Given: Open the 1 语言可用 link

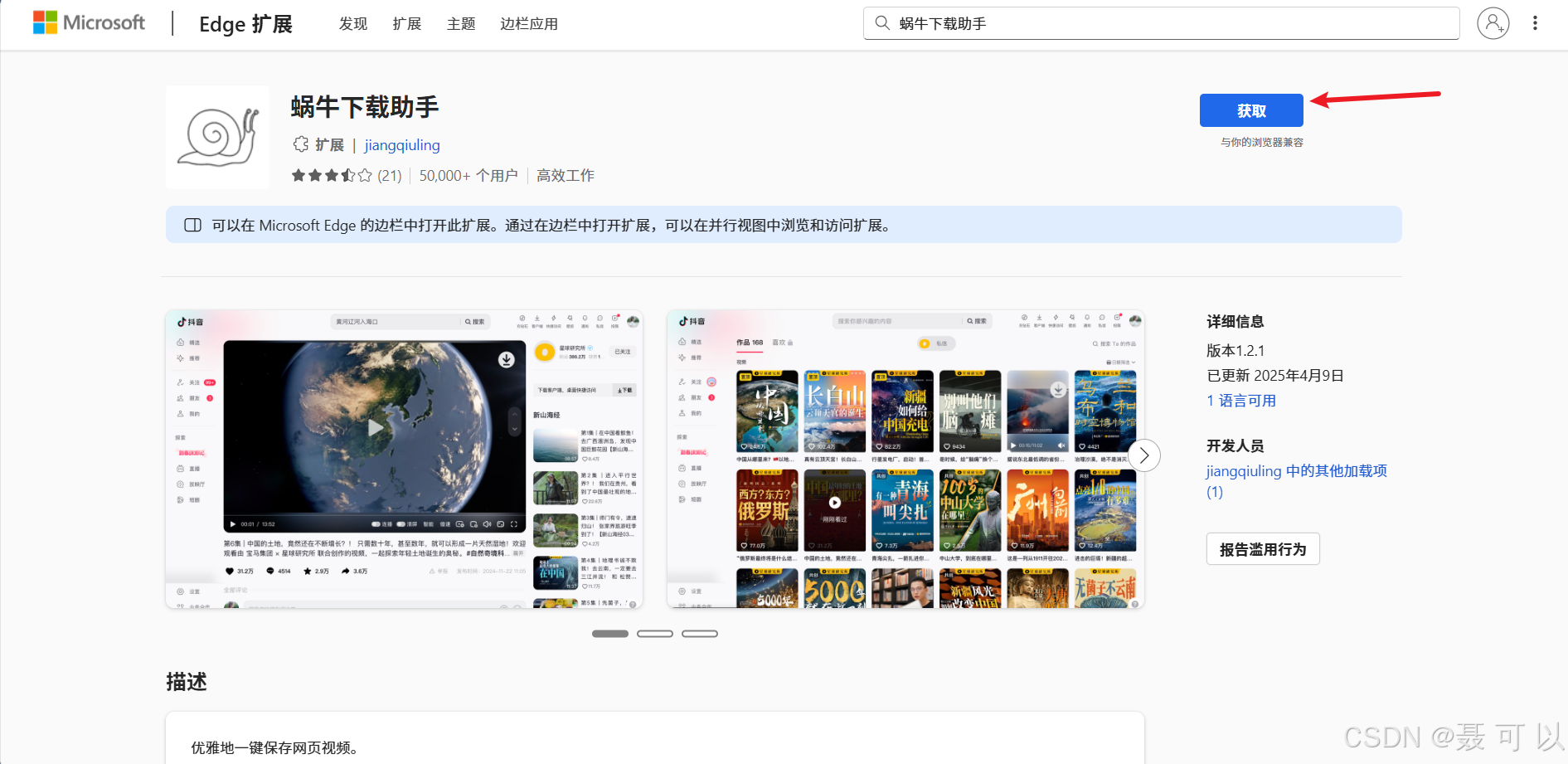Looking at the screenshot, I should (x=1241, y=401).
